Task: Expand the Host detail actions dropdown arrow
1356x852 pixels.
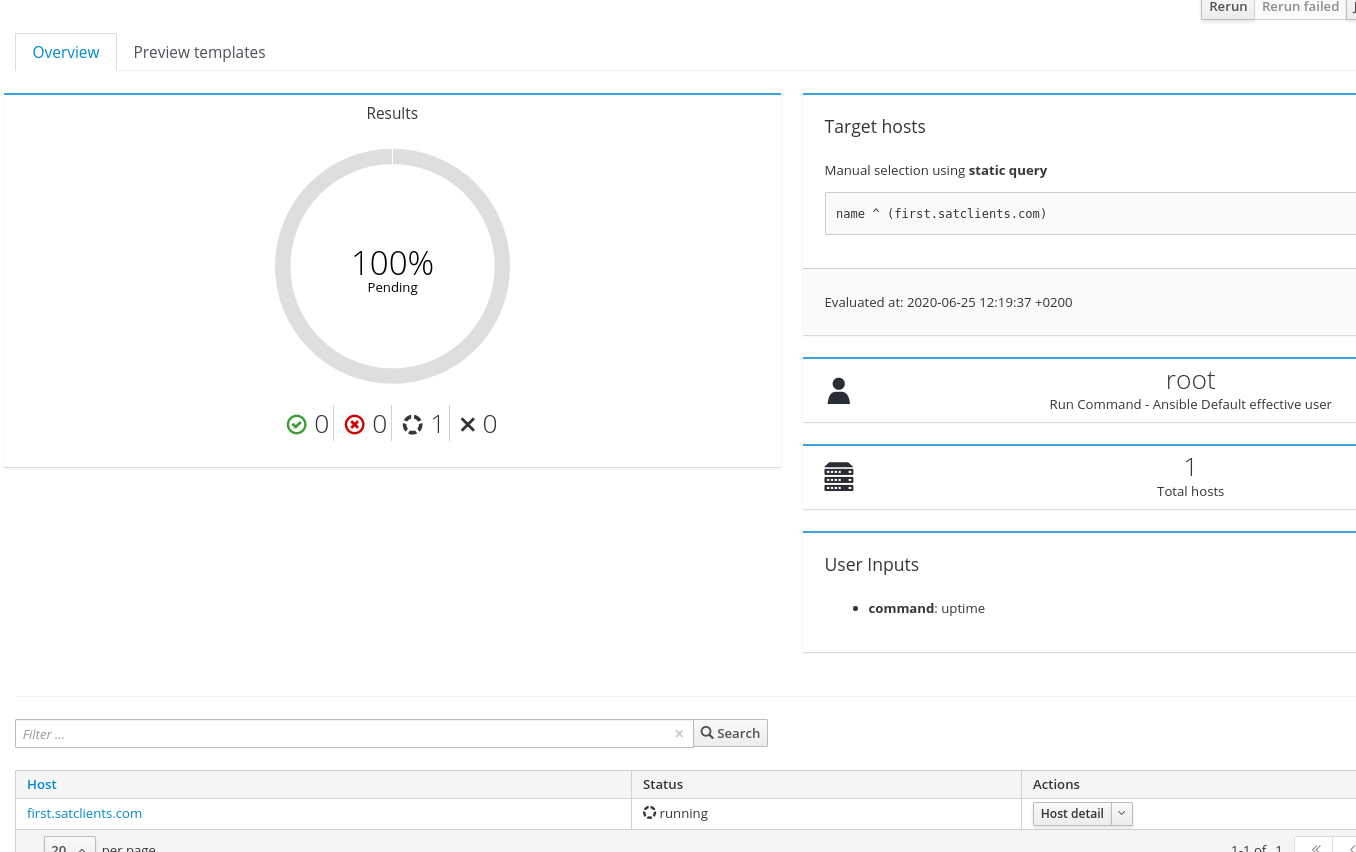Action: coord(1122,814)
